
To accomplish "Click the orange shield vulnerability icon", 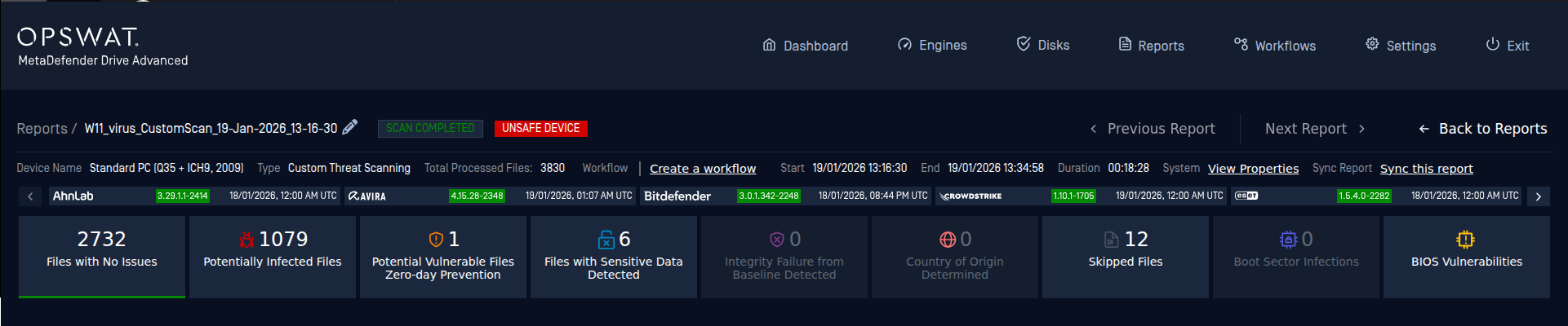I will pyautogui.click(x=436, y=239).
